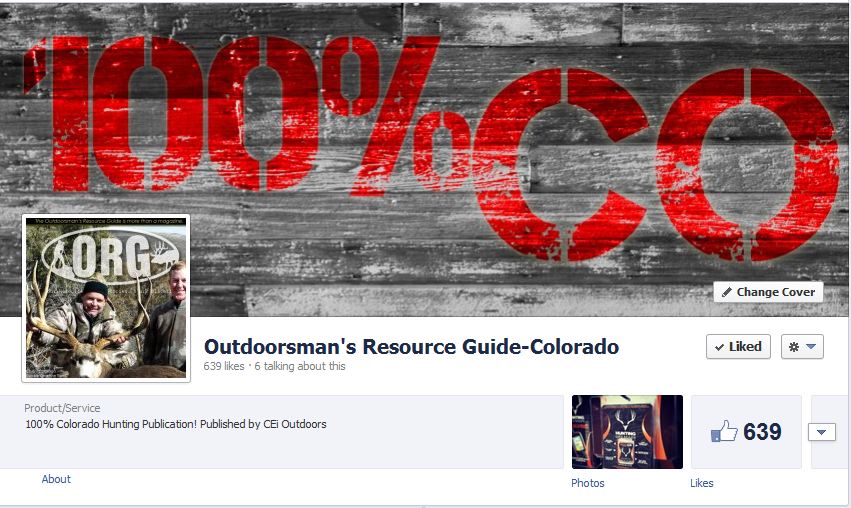Image resolution: width=851 pixels, height=508 pixels.
Task: Toggle the Liked button to unlike page
Action: [x=738, y=346]
